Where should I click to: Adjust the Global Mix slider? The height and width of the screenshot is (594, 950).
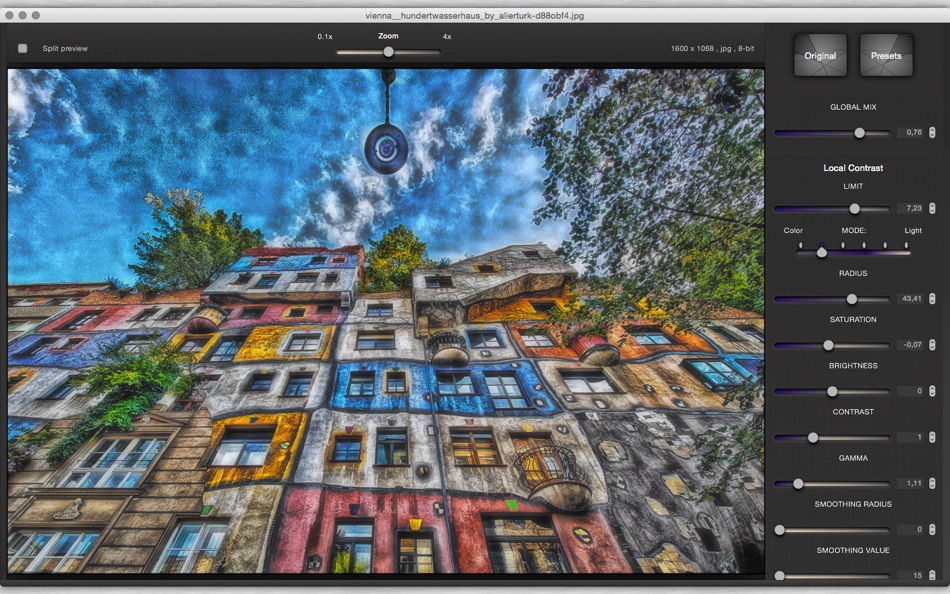[x=861, y=130]
